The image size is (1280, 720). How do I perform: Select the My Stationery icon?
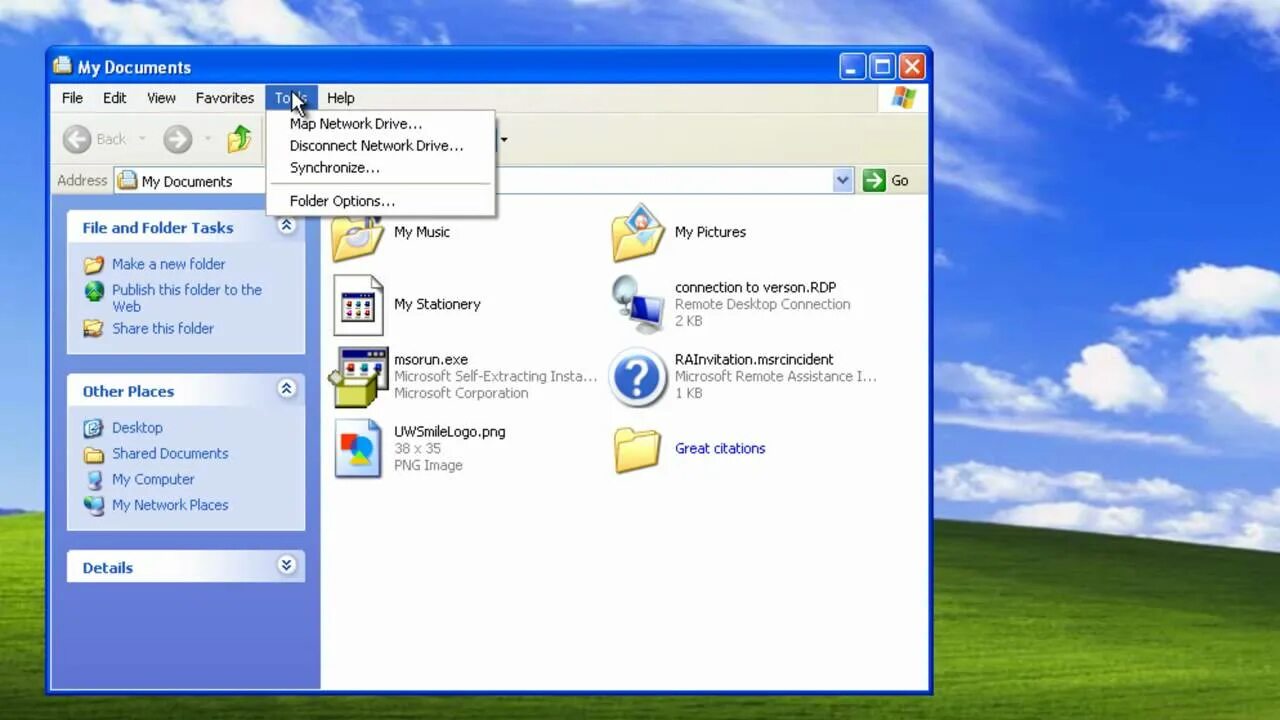click(358, 304)
